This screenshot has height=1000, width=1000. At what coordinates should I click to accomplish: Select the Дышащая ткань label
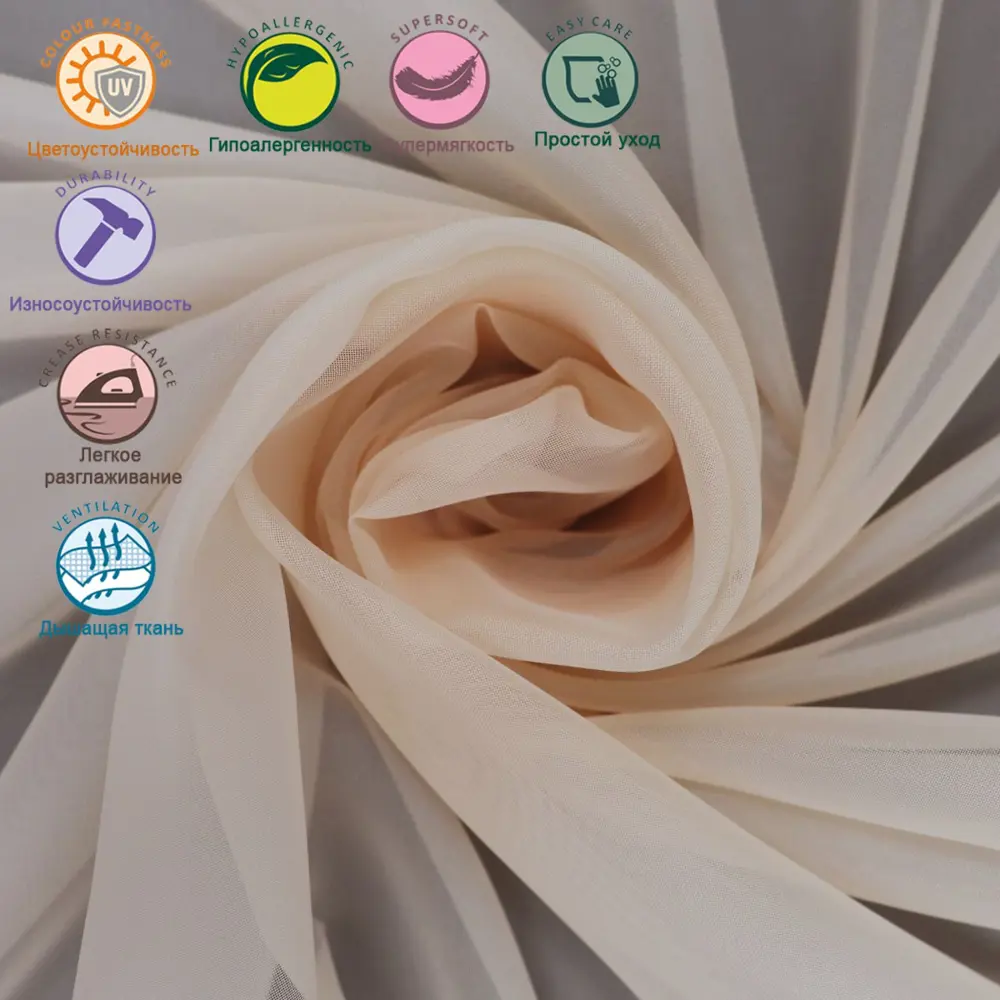click(111, 629)
